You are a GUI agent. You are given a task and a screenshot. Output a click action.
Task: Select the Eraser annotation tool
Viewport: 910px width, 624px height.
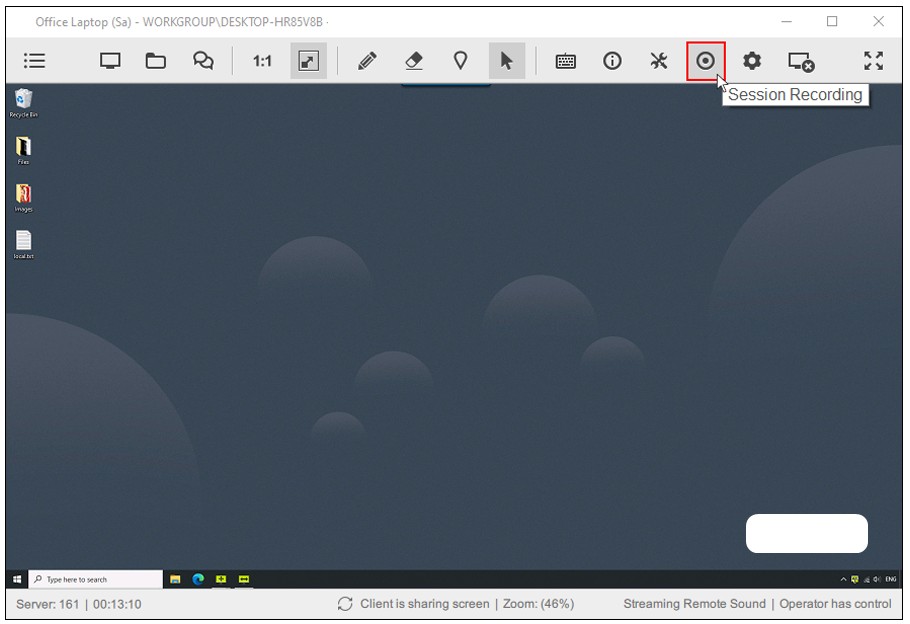coord(413,61)
